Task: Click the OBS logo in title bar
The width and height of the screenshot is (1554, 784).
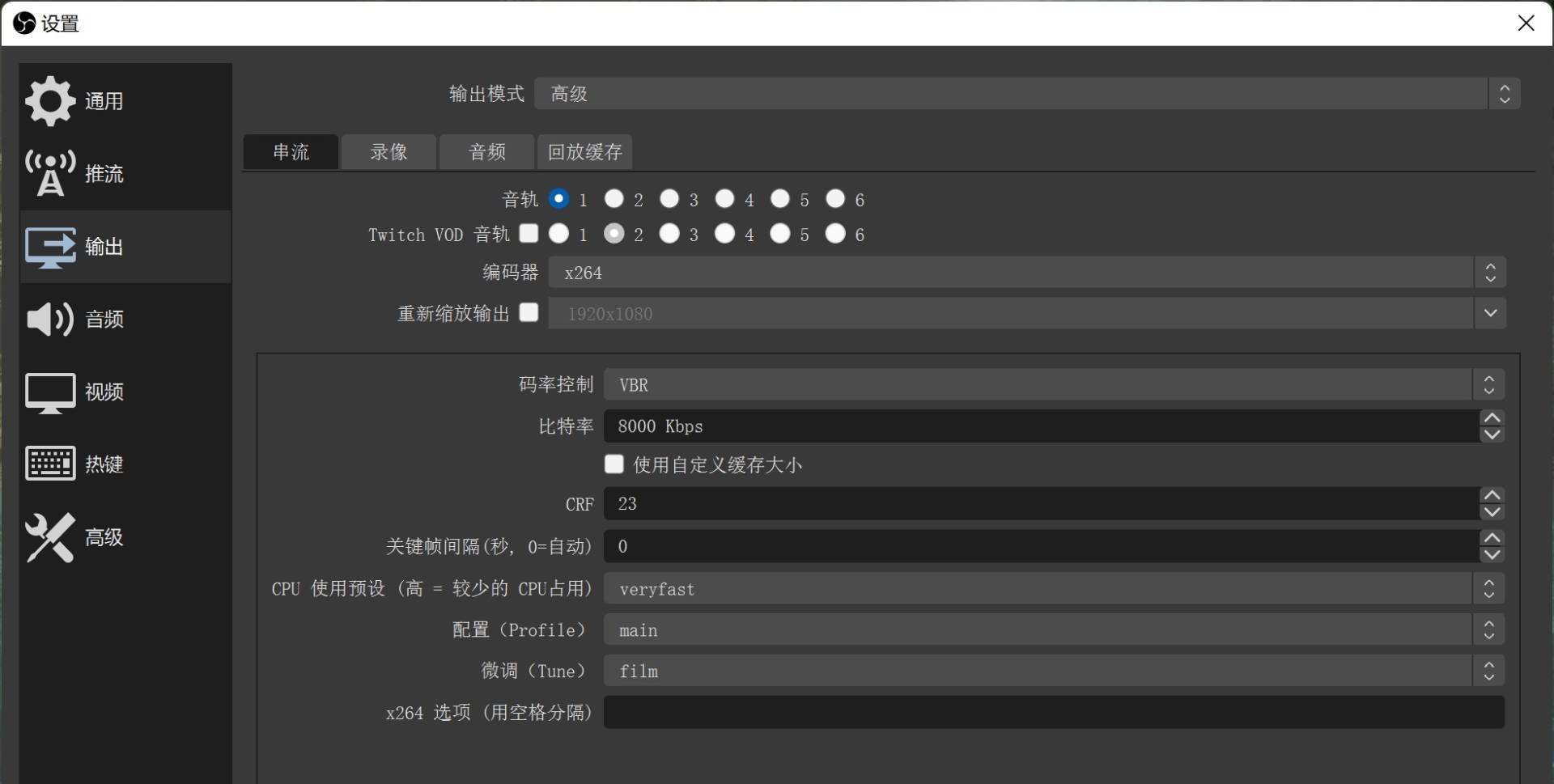Action: (x=23, y=23)
